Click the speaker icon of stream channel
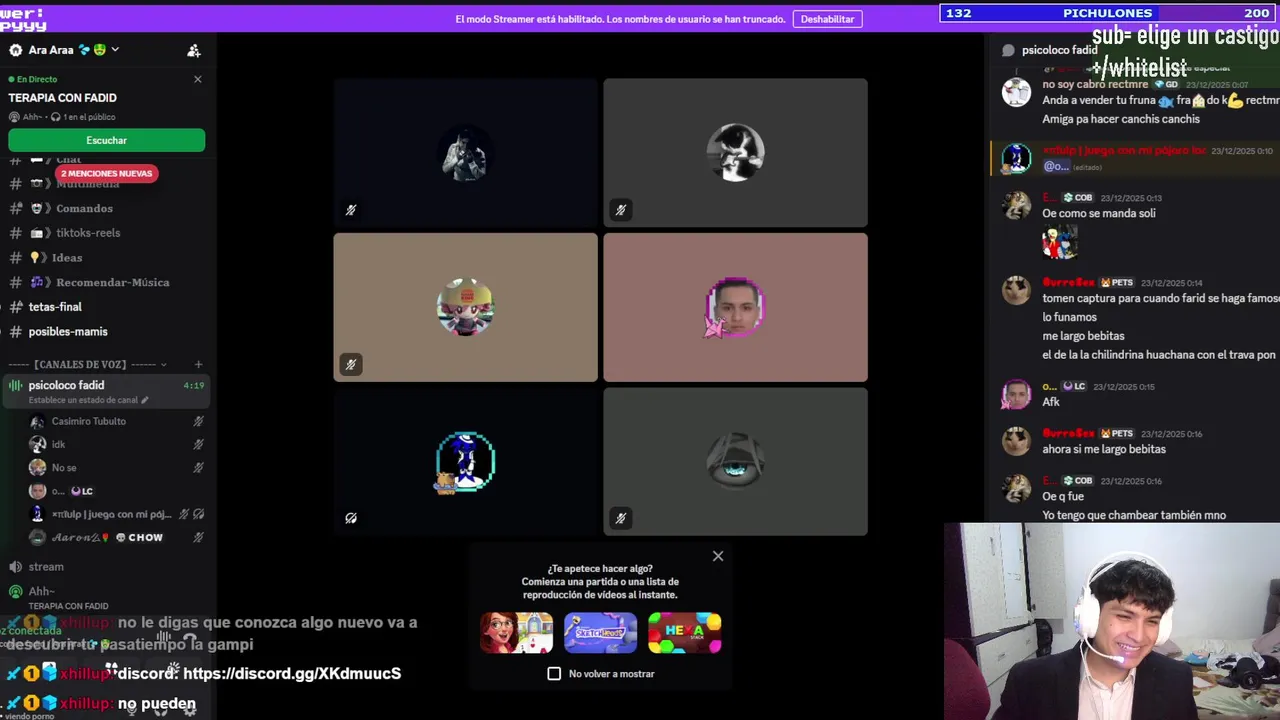 coord(15,567)
